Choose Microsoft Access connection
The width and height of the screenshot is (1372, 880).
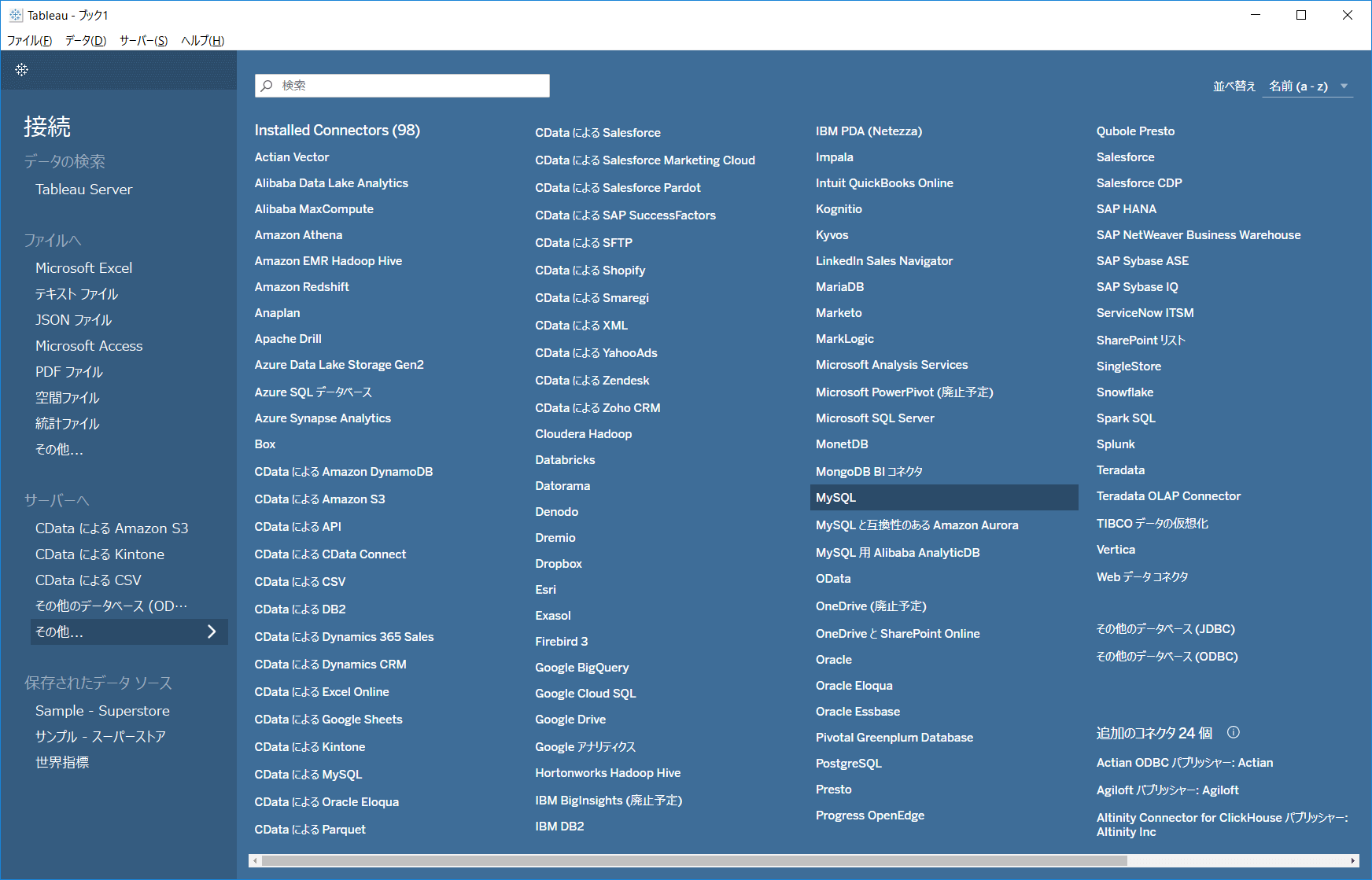(x=89, y=346)
